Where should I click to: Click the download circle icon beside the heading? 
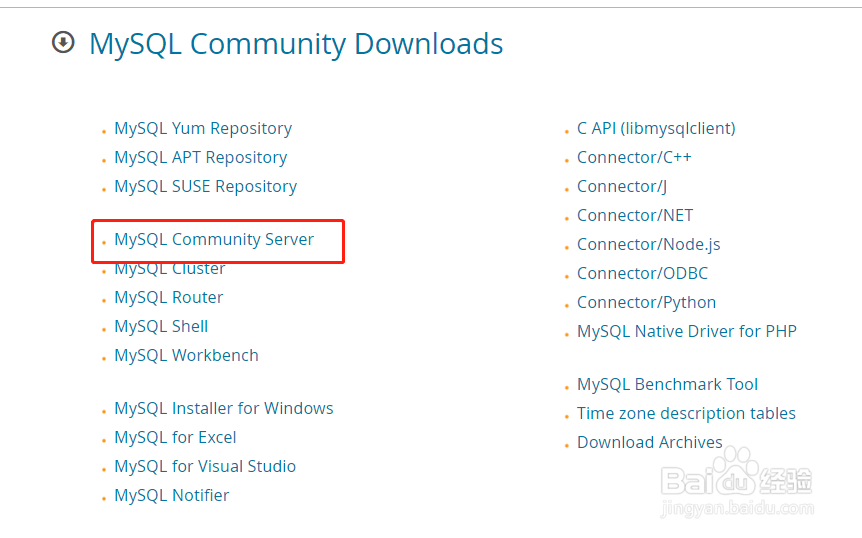click(x=63, y=42)
